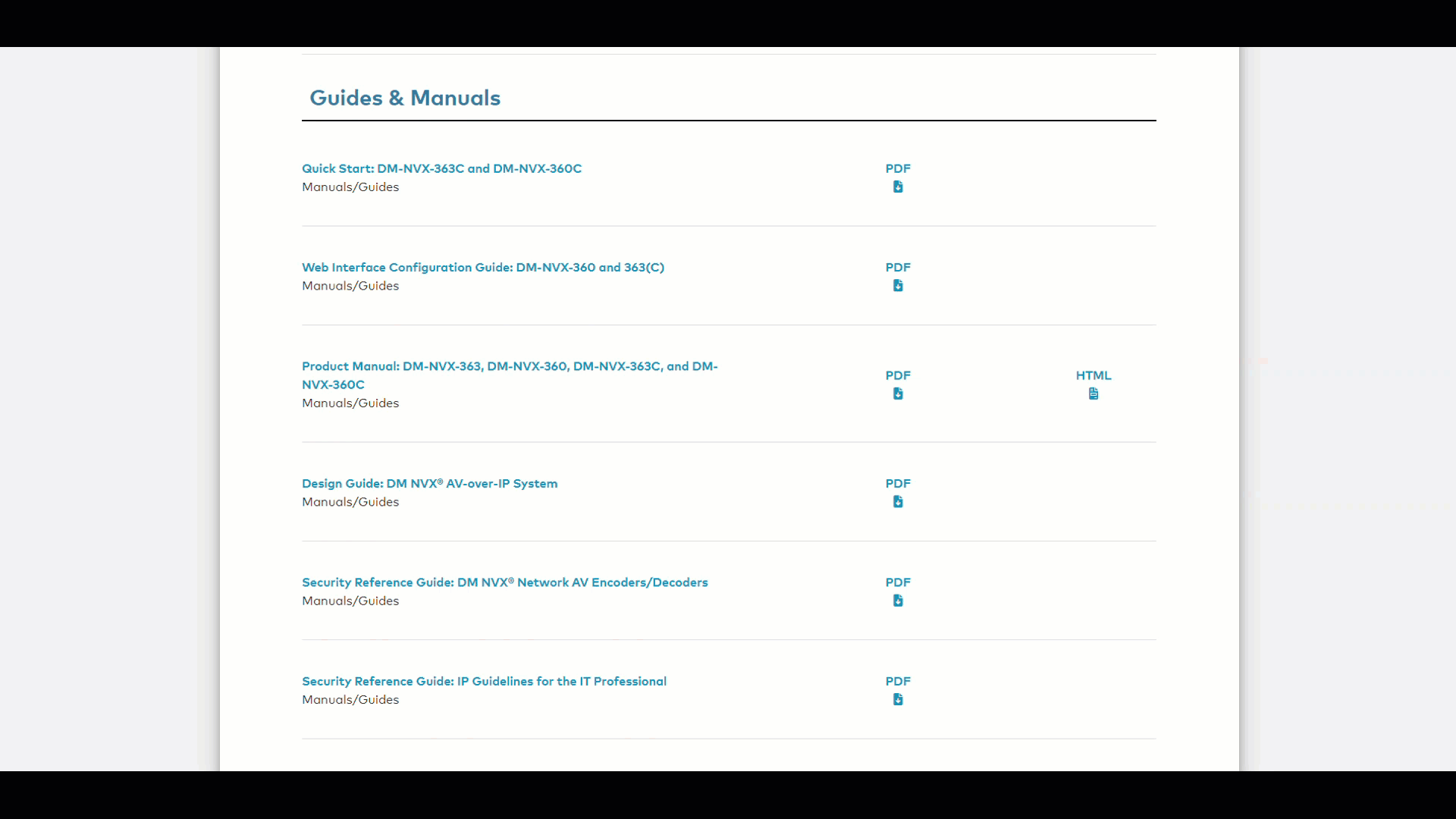Click the PDF icon for IP Guidelines guide
This screenshot has width=1456, height=819.
tap(897, 699)
